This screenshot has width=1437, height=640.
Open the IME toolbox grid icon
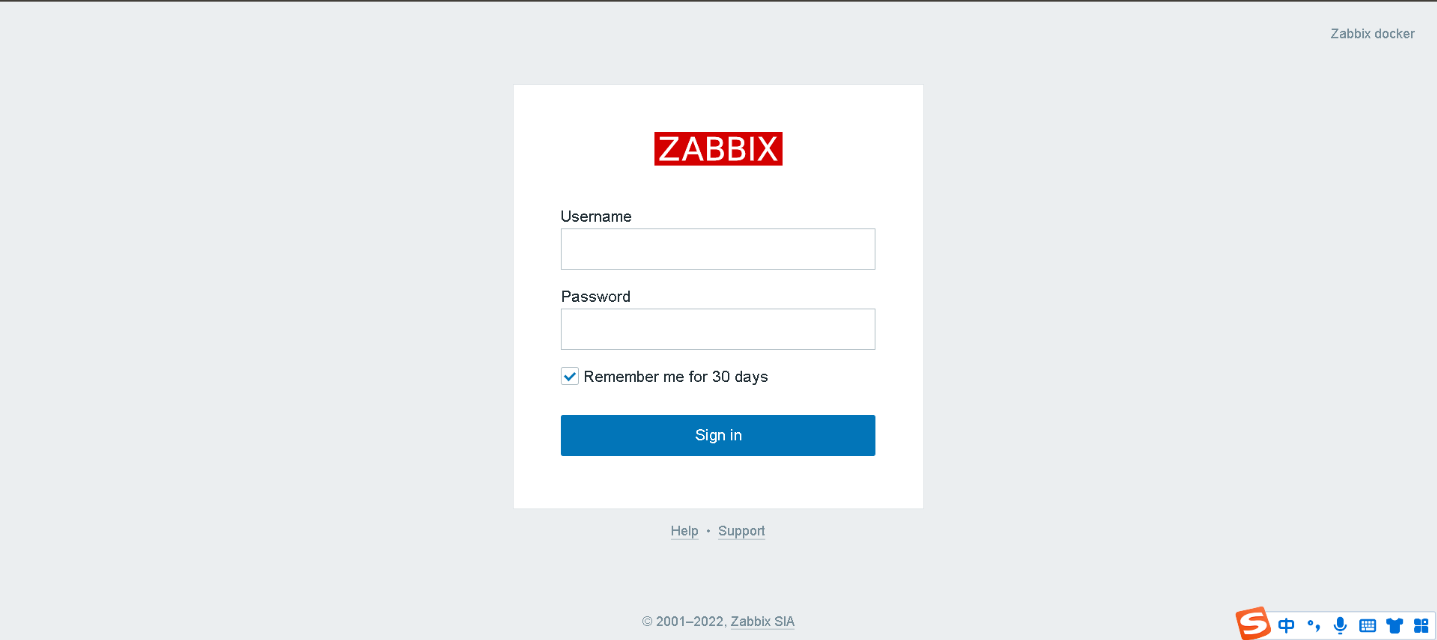(x=1421, y=626)
